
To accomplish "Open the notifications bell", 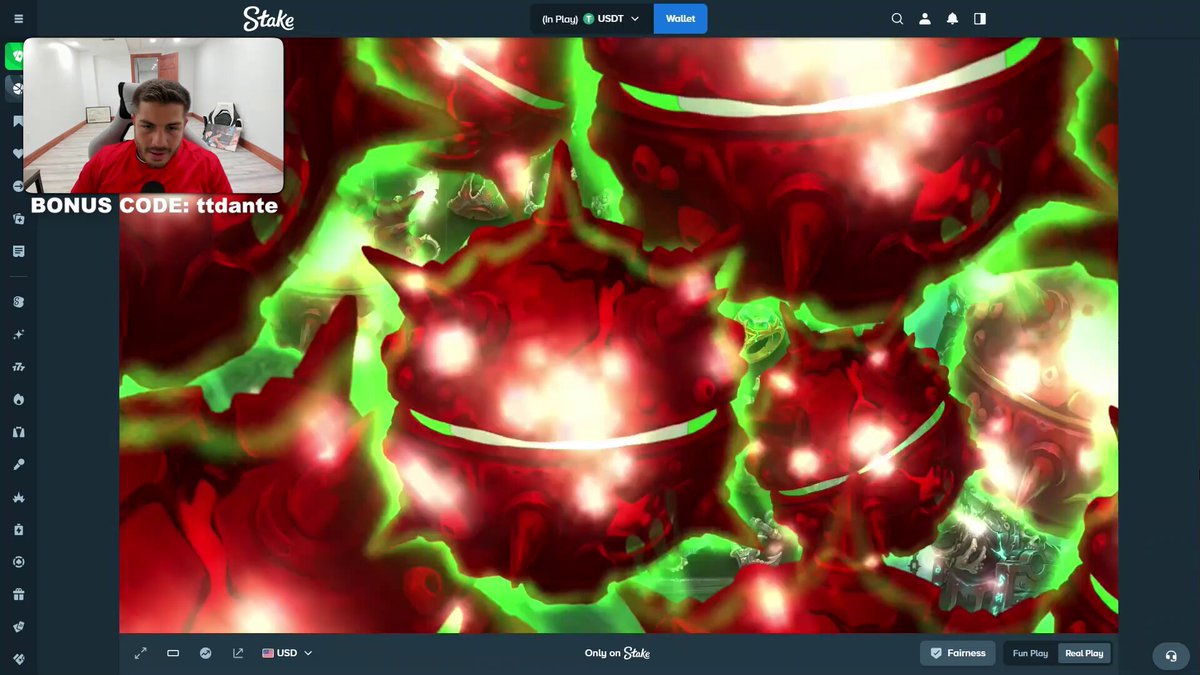I will [952, 19].
